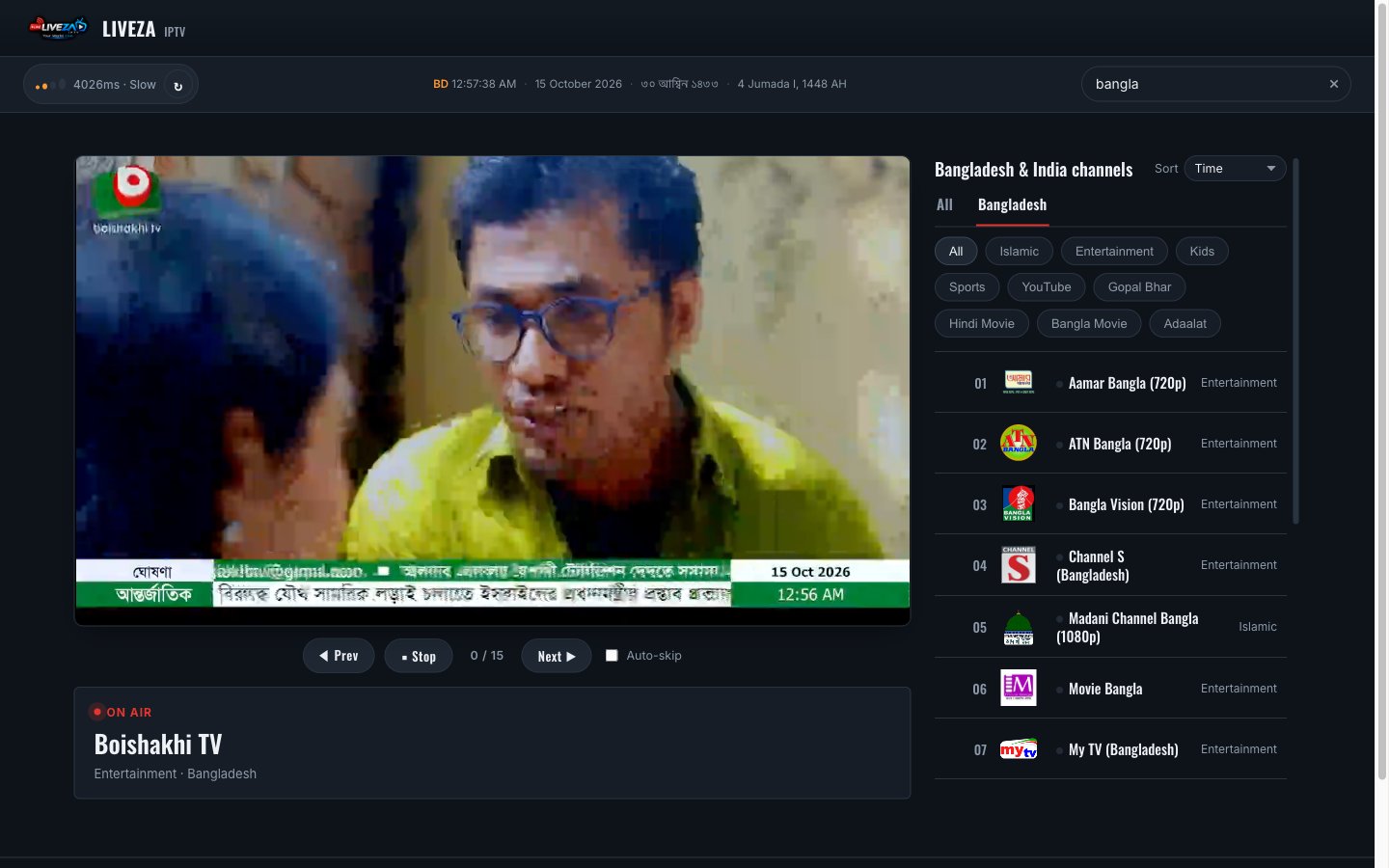Filter channels by Kids category
Screen dimensions: 1389x868
(1202, 252)
